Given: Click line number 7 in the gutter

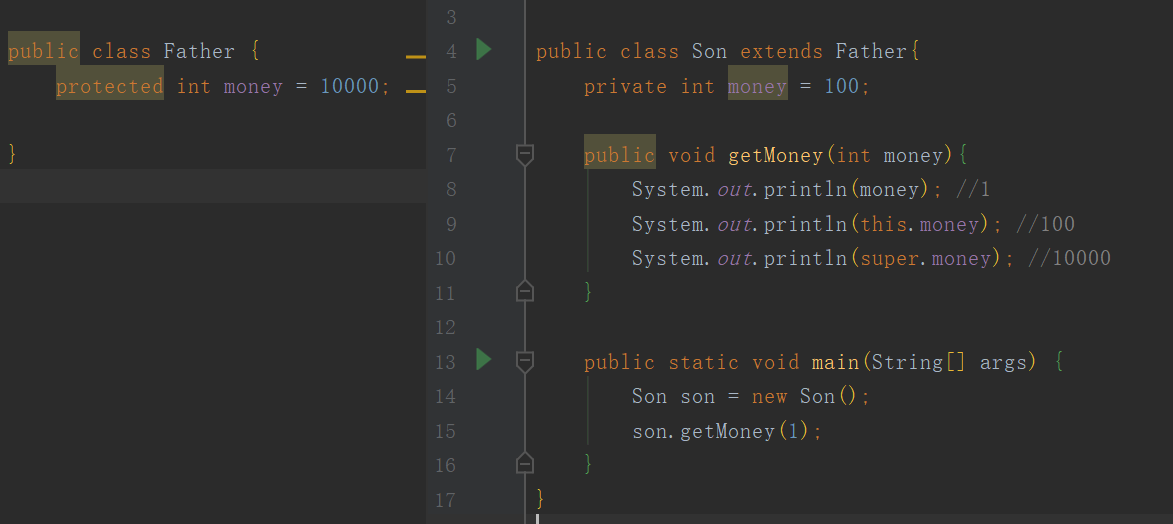Looking at the screenshot, I should (x=450, y=155).
